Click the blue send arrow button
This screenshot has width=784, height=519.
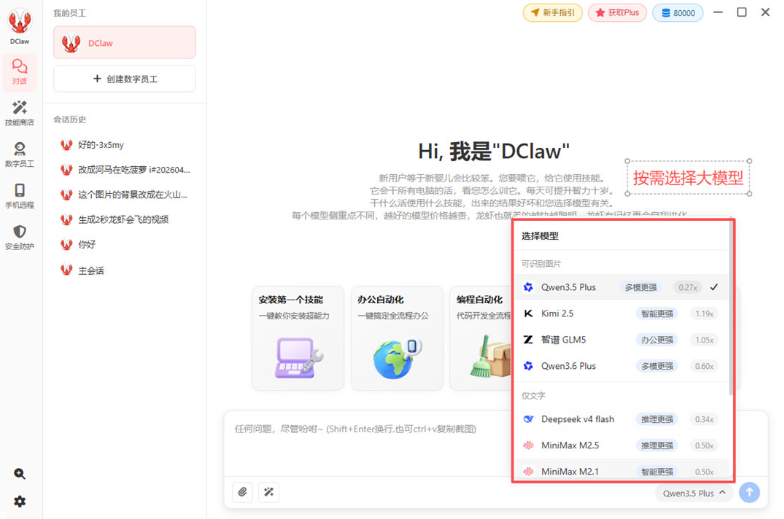pos(749,492)
